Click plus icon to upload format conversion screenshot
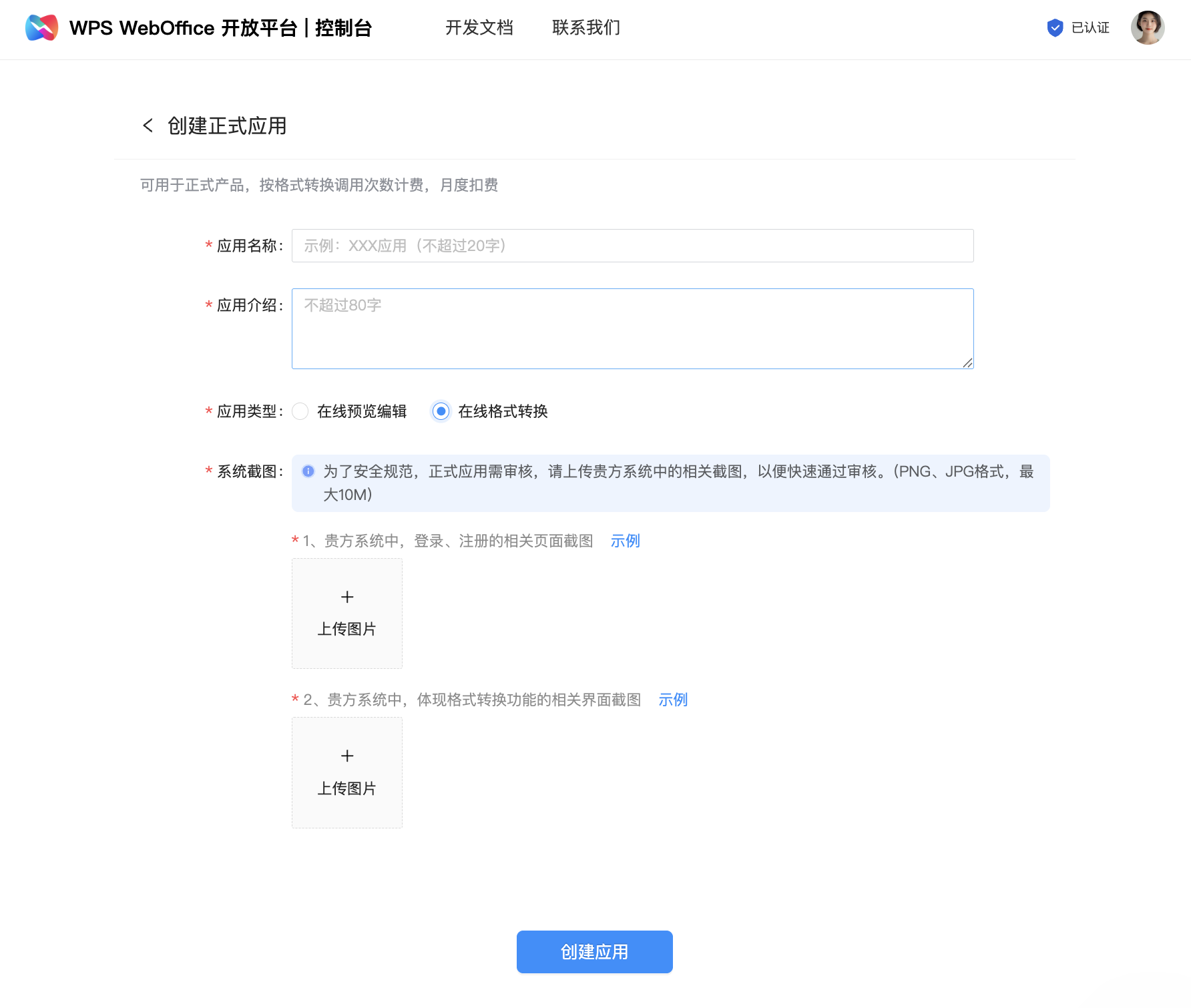This screenshot has width=1191, height=1008. [347, 756]
